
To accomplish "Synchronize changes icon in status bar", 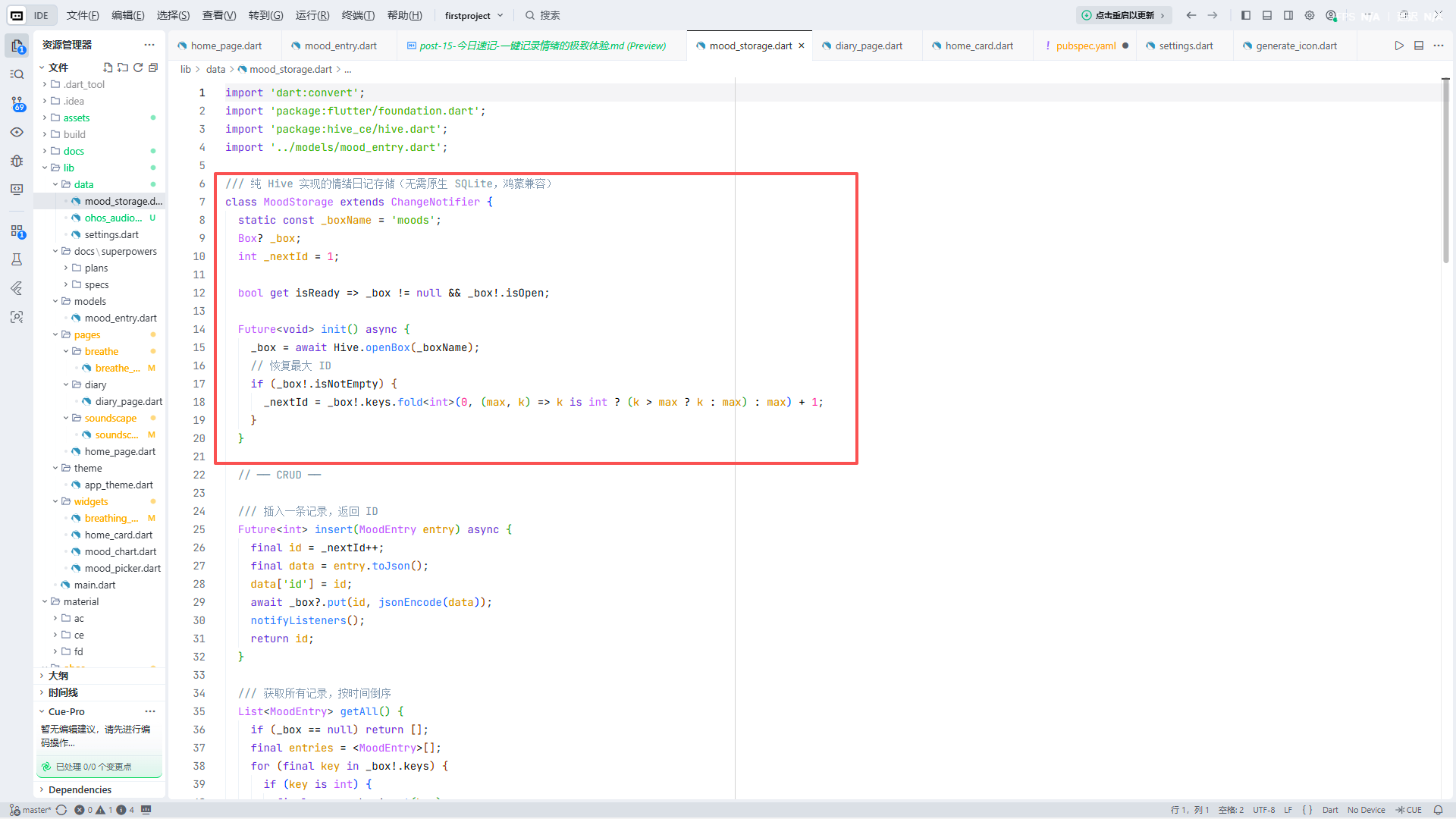I will [x=61, y=810].
